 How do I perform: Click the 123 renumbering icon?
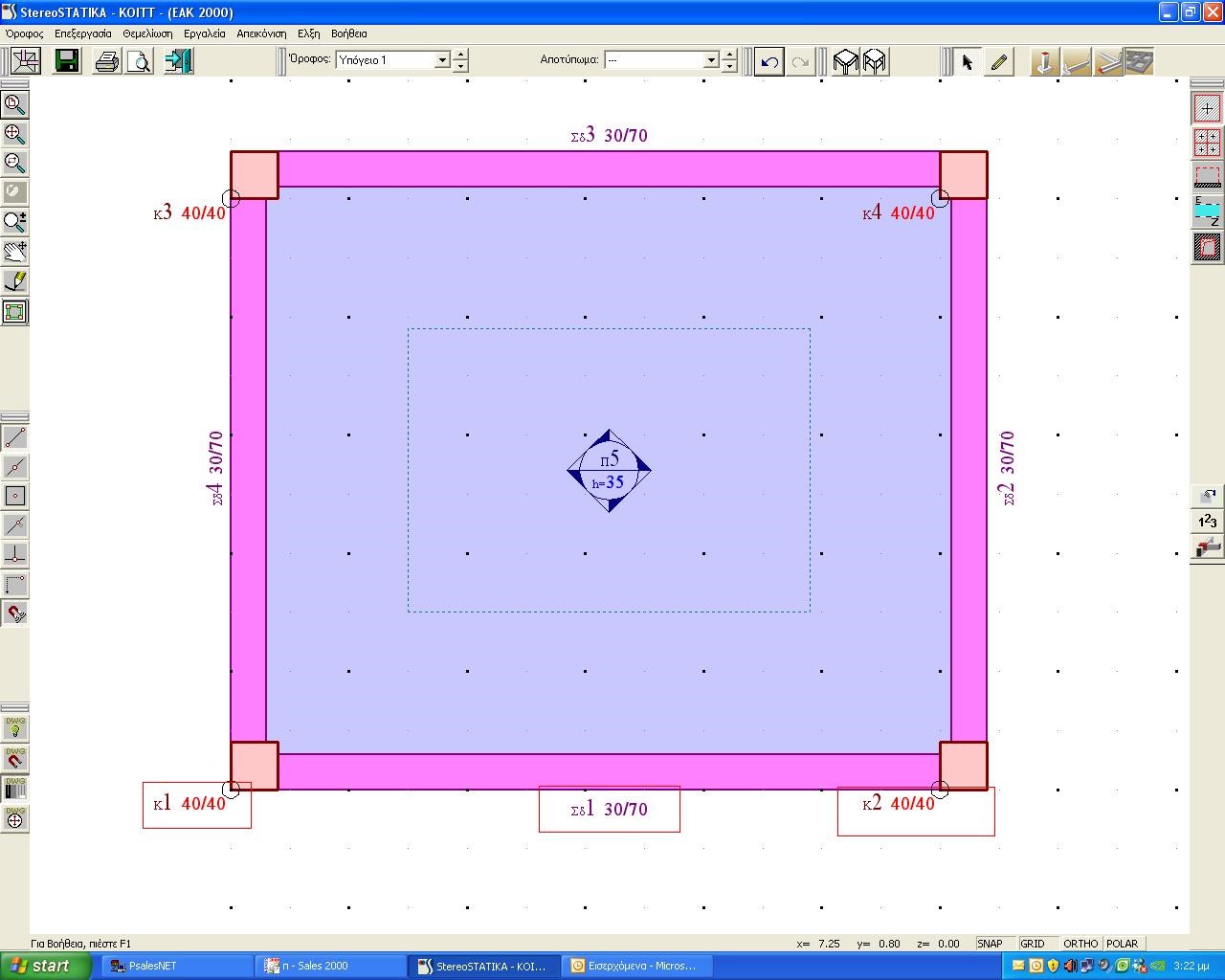point(1207,522)
